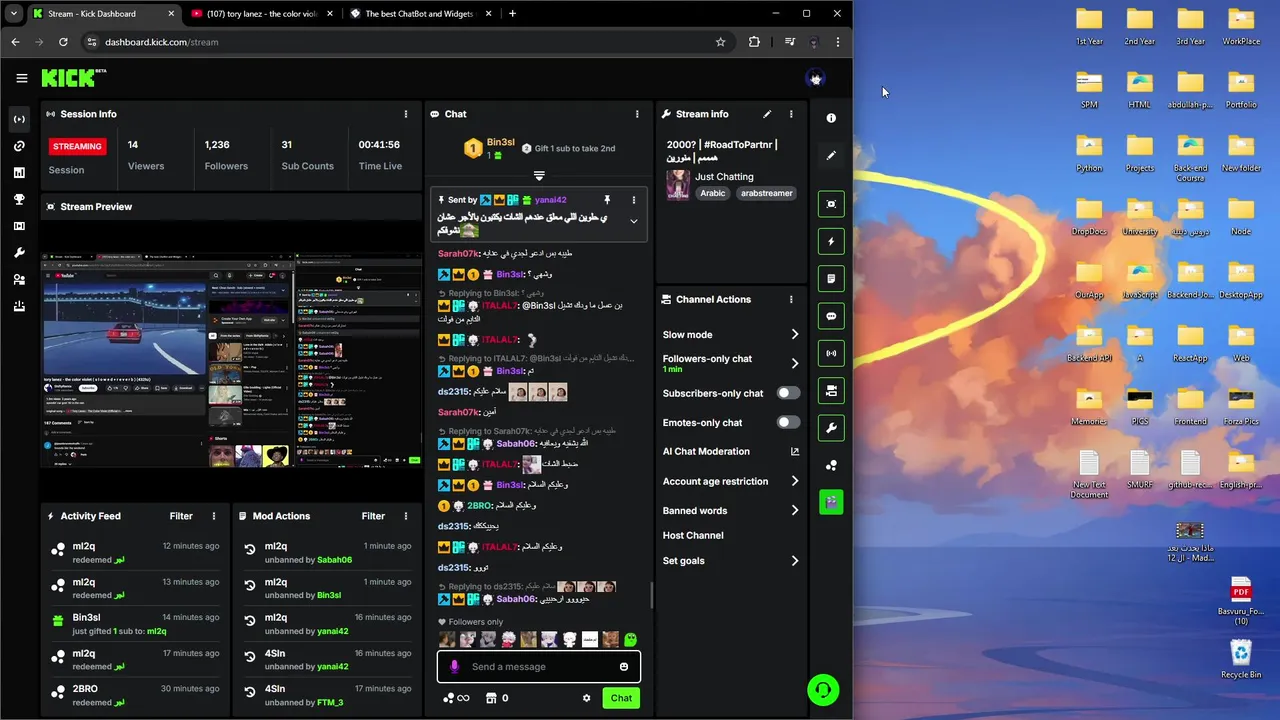Open Session Info panel options menu
This screenshot has width=1280, height=720.
[x=405, y=114]
